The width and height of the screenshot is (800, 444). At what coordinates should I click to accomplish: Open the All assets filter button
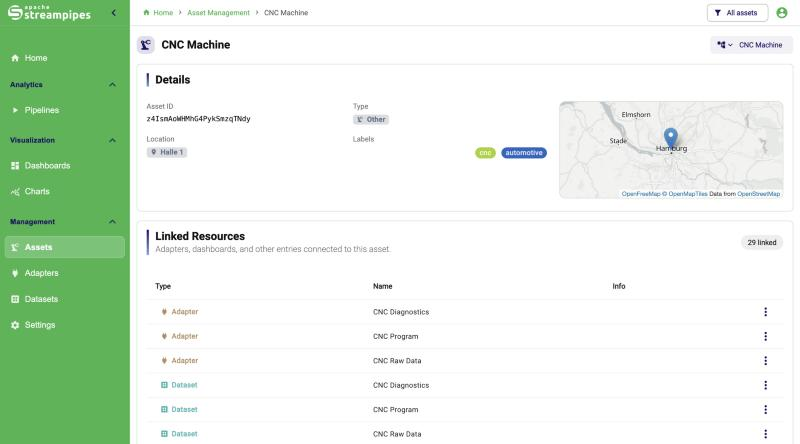pos(737,13)
